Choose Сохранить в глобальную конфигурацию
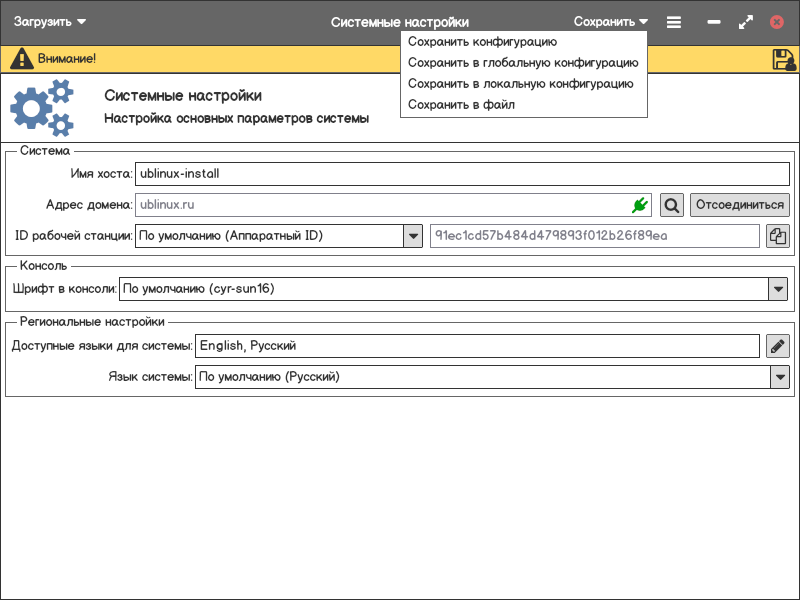 pyautogui.click(x=522, y=63)
